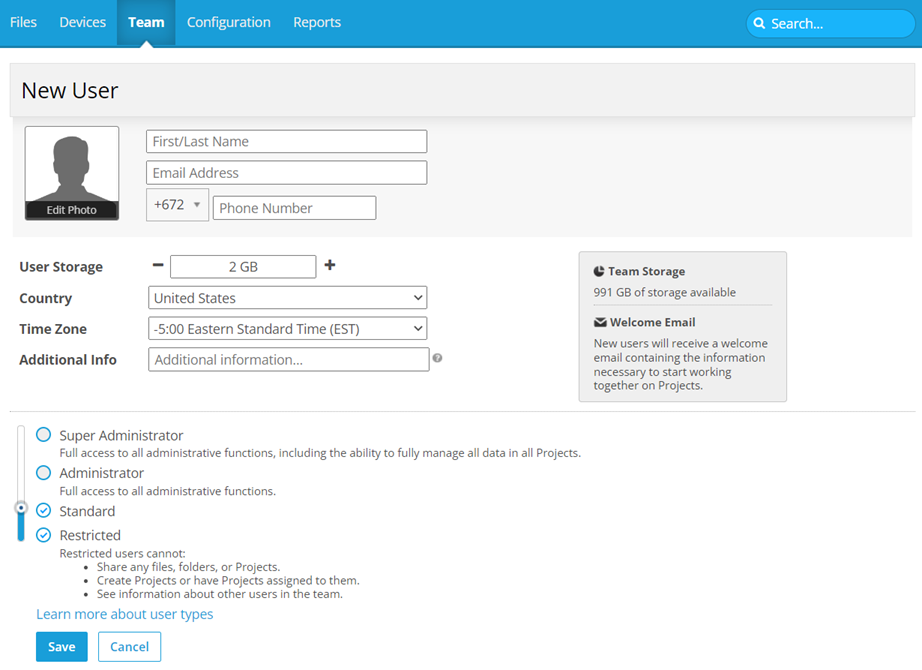The width and height of the screenshot is (922, 670).
Task: Choose the Standard user type option
Action: pos(44,511)
